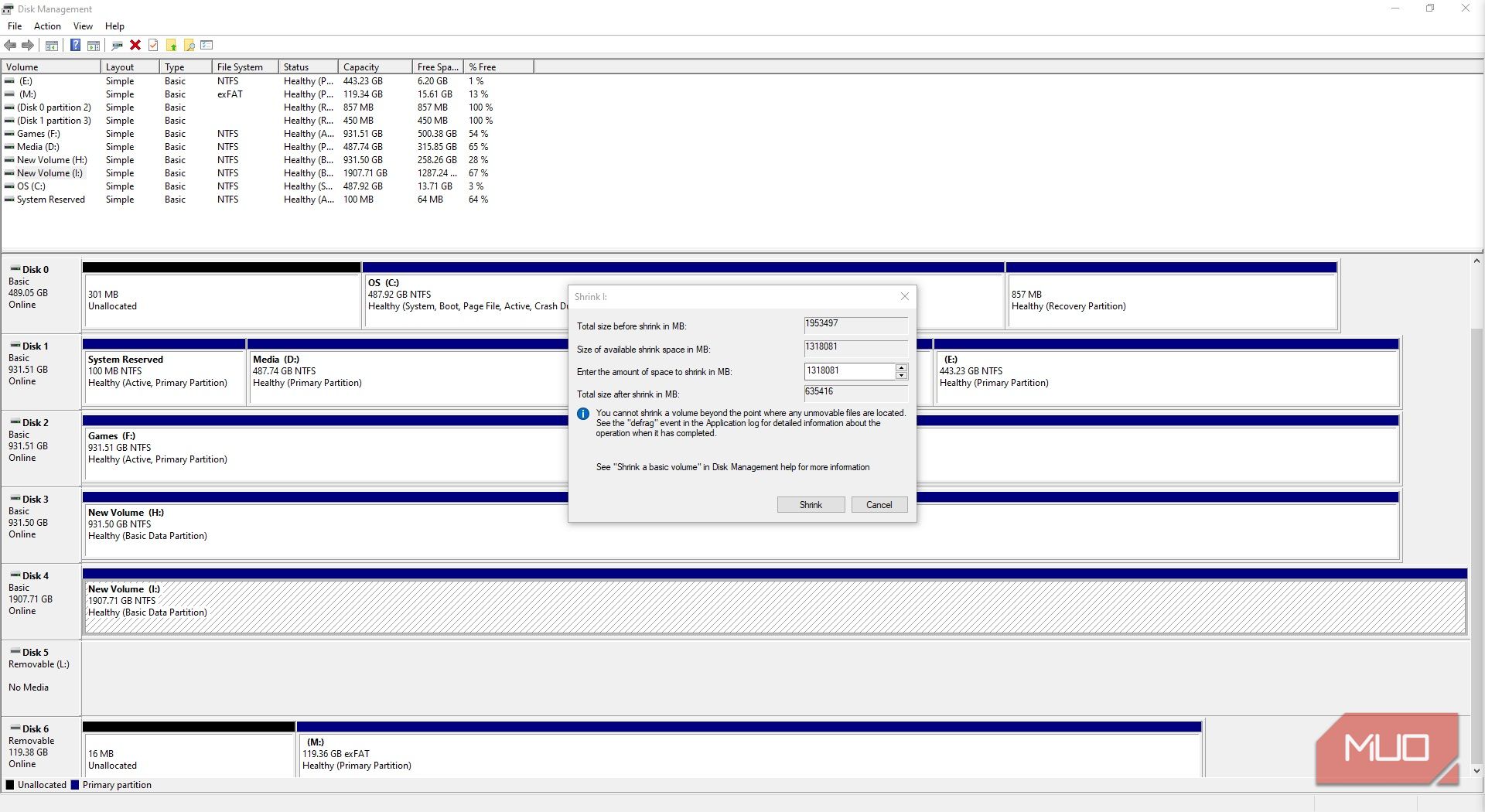
Task: Sort by the Free Space column header
Action: click(x=438, y=67)
